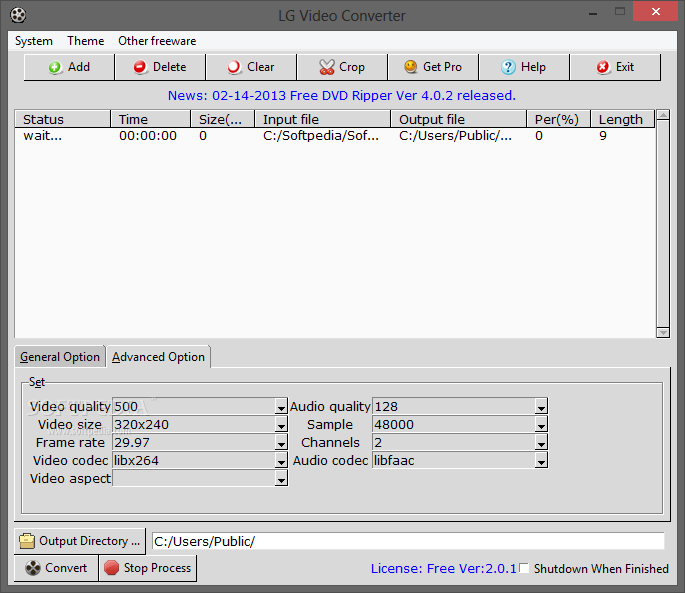Click the red Stop Process icon
Screen dimensions: 685x593
(x=111, y=568)
